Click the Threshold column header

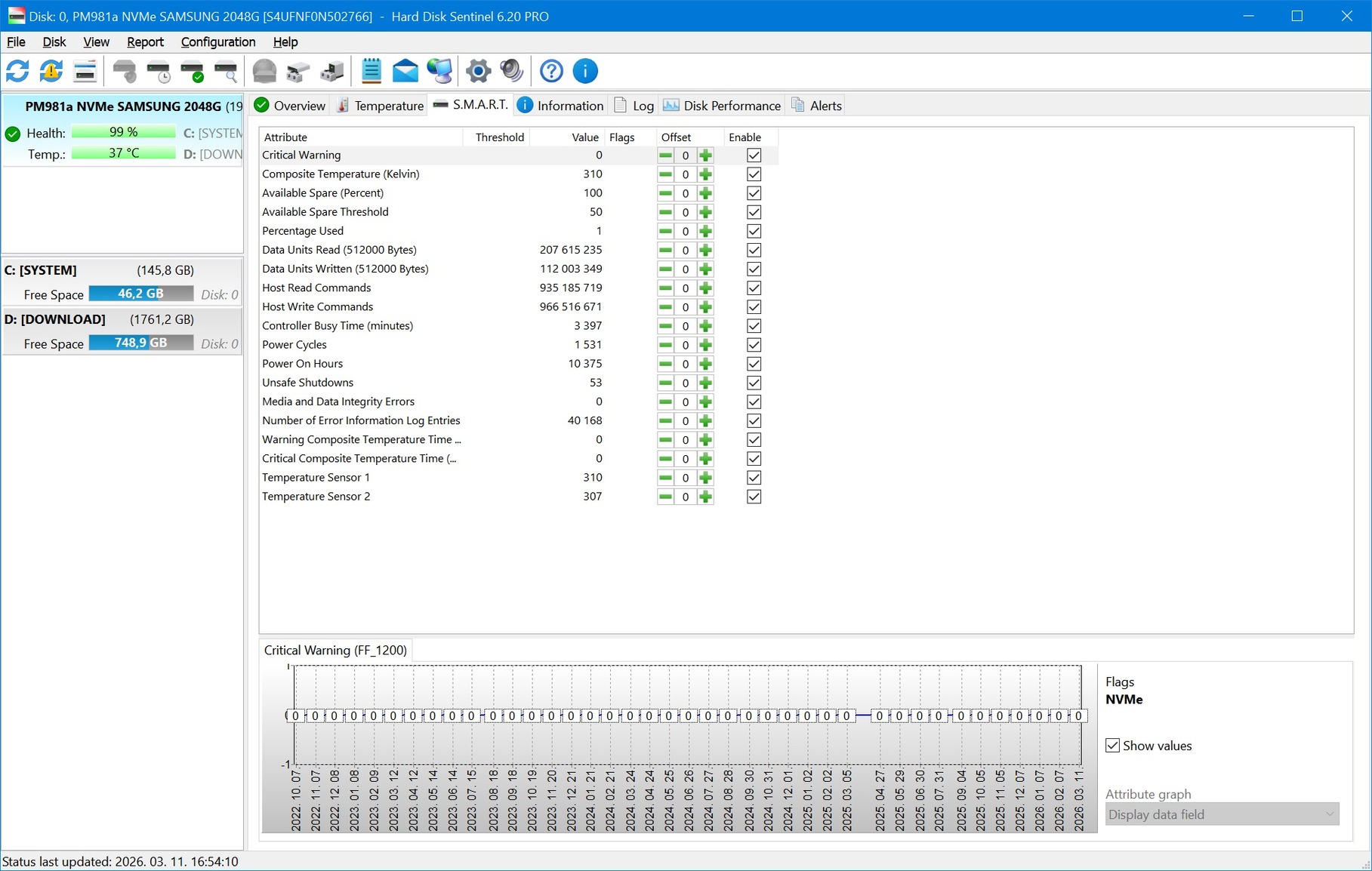pos(496,137)
